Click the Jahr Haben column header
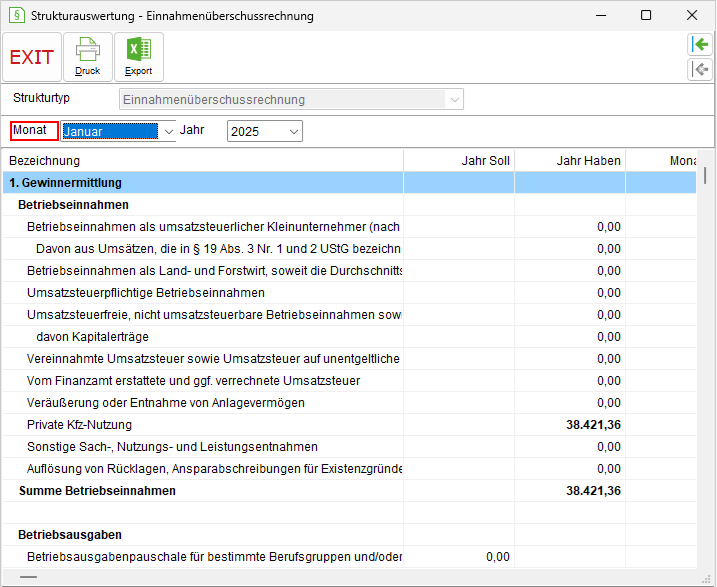717x587 pixels. point(570,161)
